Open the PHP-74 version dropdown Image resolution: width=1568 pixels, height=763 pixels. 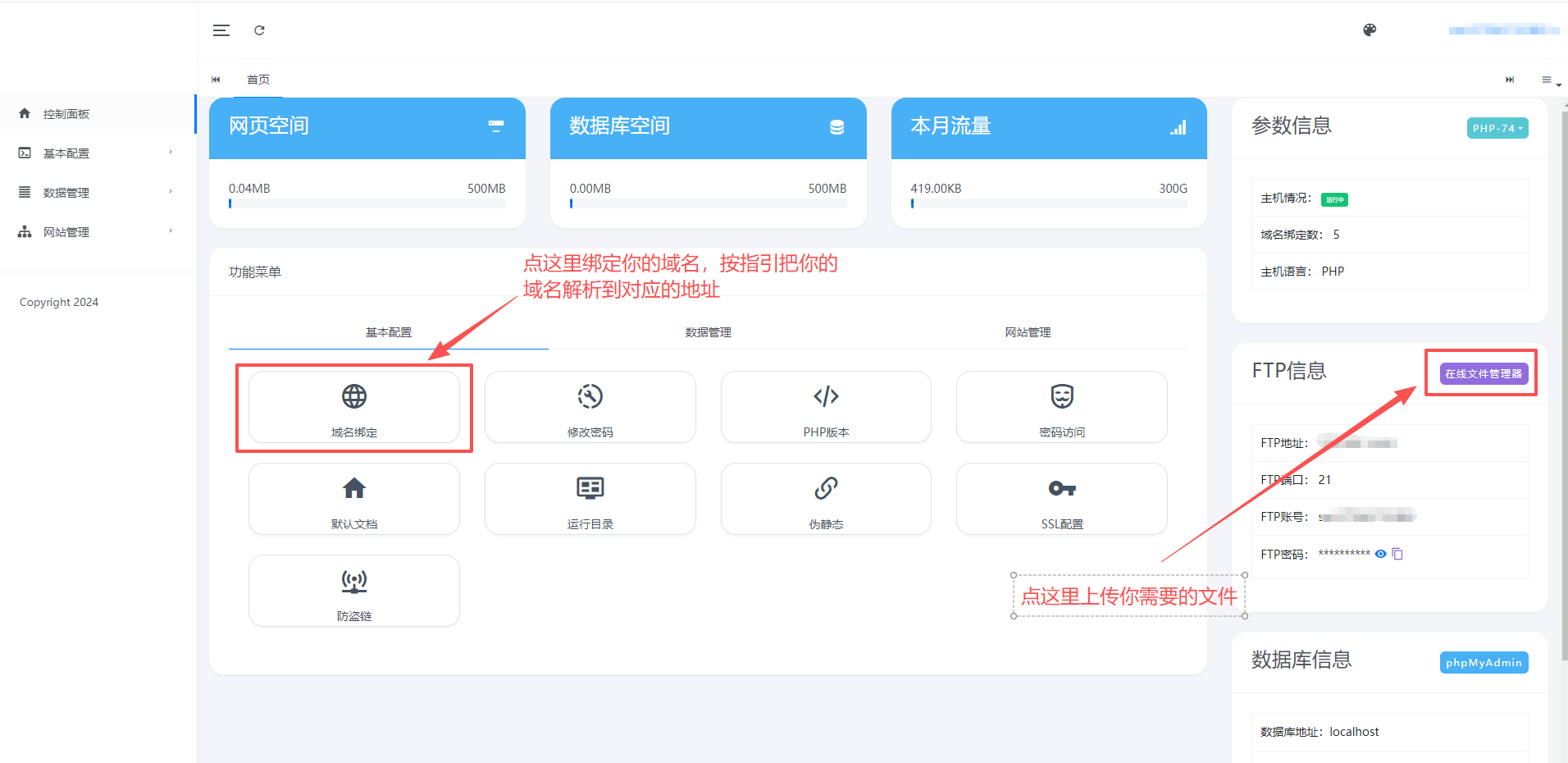click(1497, 128)
